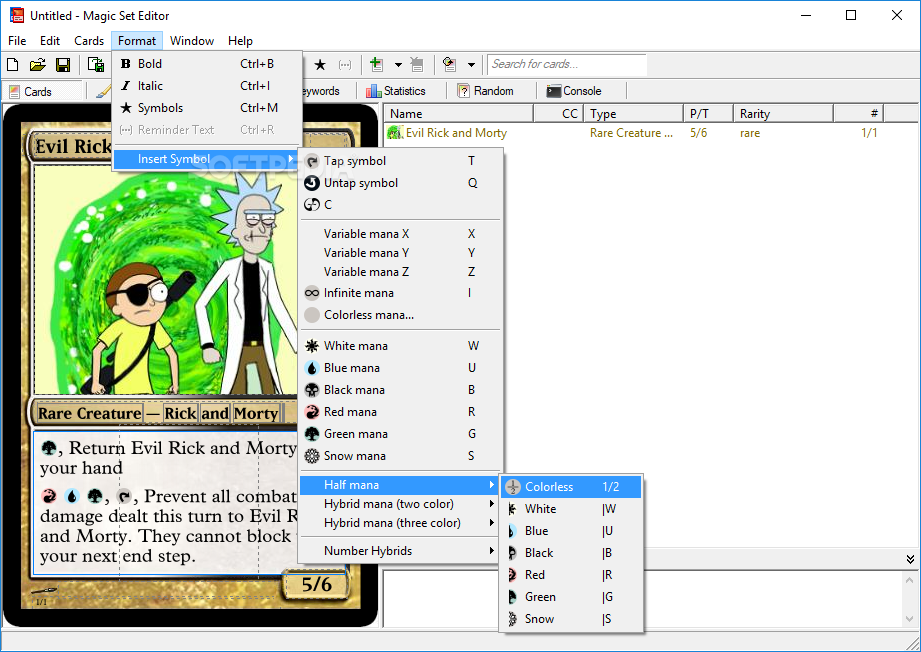Click the 5/6 power toughness box
The width and height of the screenshot is (921, 652).
tap(317, 584)
